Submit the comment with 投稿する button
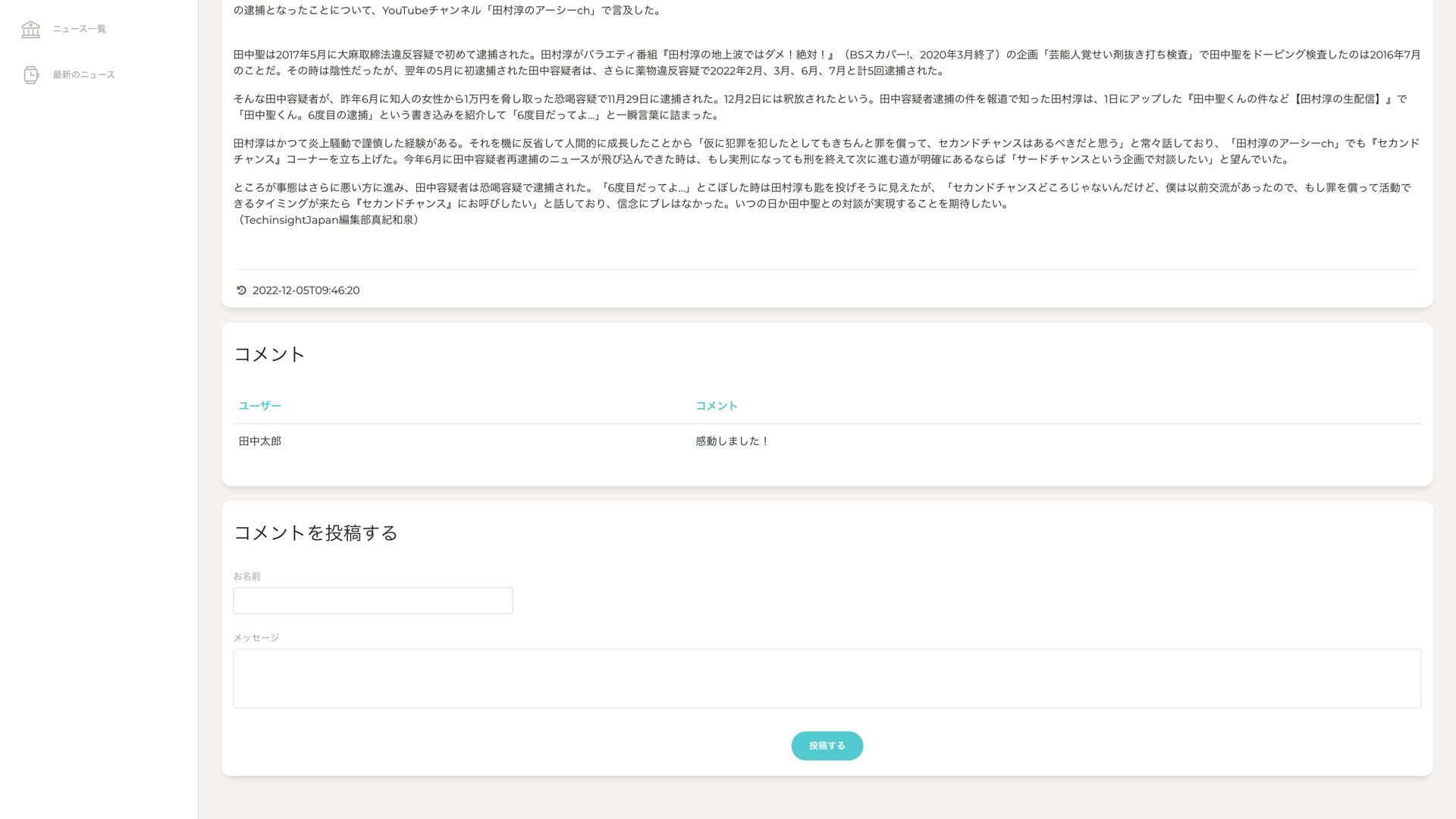 (827, 745)
